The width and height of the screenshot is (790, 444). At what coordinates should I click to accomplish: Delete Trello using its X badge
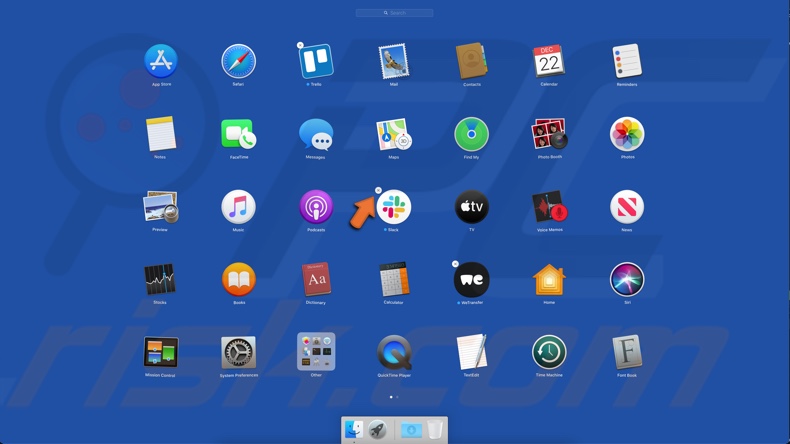(300, 45)
